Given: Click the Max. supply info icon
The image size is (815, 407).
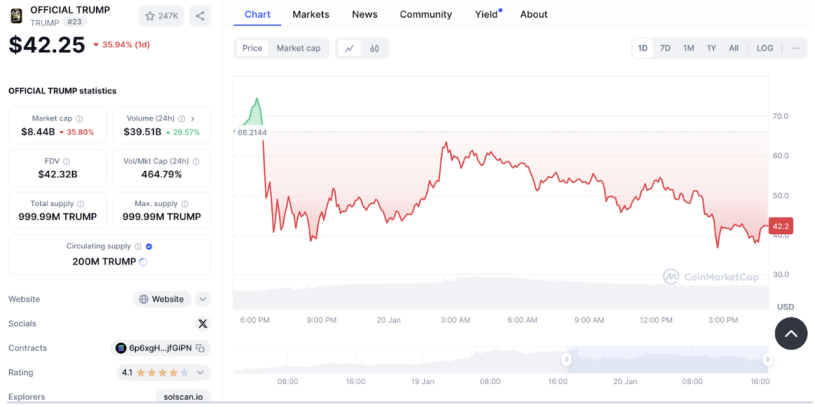Looking at the screenshot, I should point(185,204).
